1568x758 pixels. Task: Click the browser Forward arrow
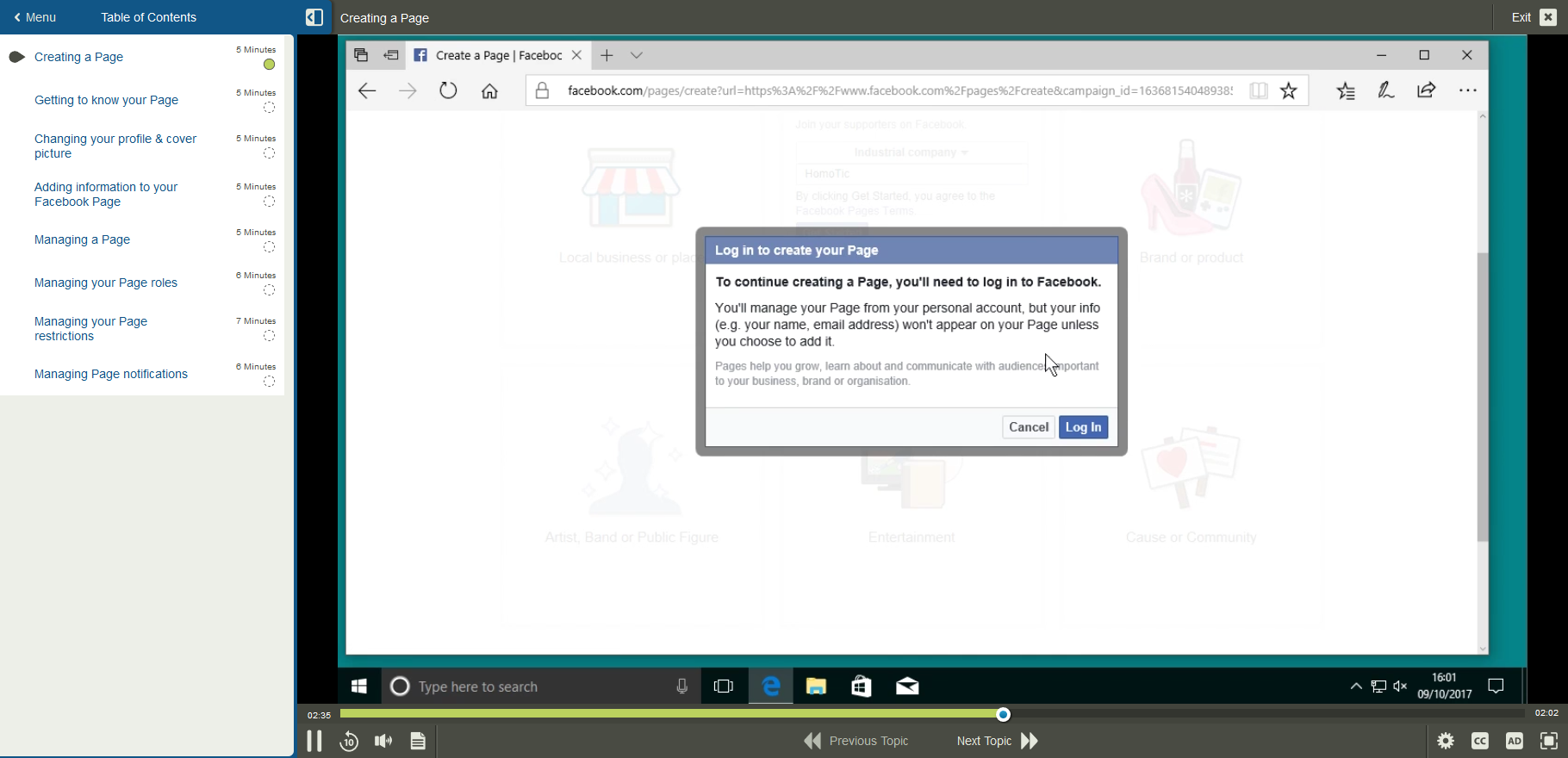point(408,90)
